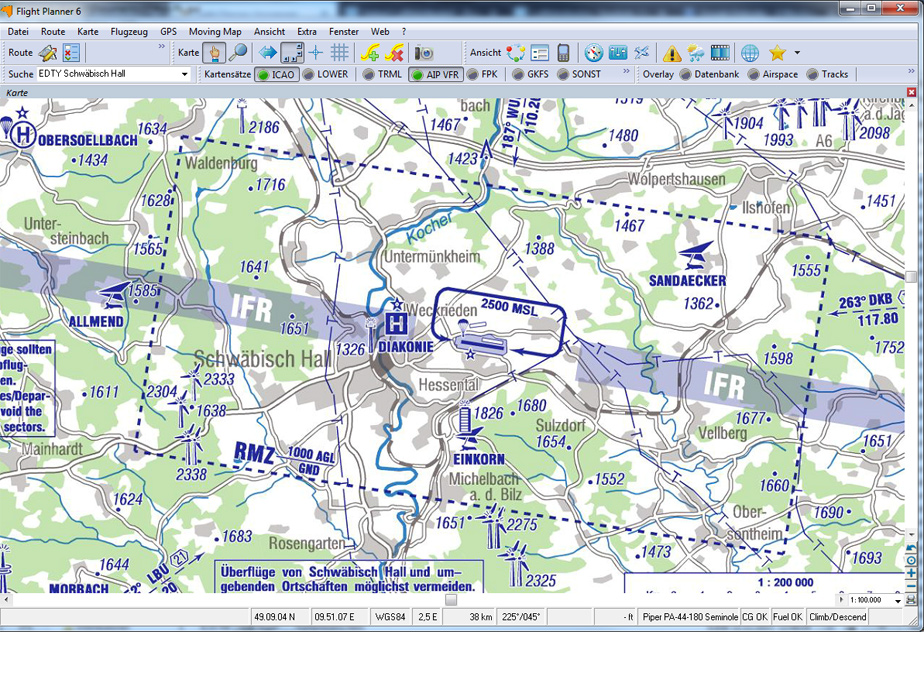The image size is (924, 700).
Task: Toggle the GKFS chart set
Action: pyautogui.click(x=531, y=74)
